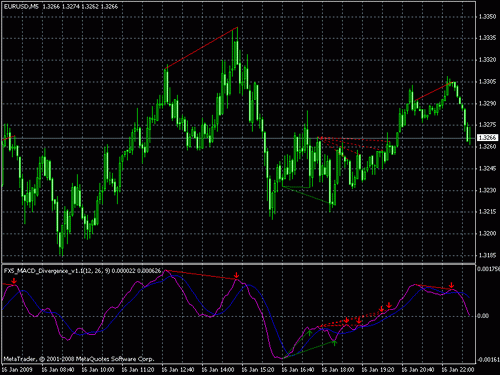Click the MetaTrader copyright text
Image resolution: width=500 pixels, height=375 pixels.
79,359
